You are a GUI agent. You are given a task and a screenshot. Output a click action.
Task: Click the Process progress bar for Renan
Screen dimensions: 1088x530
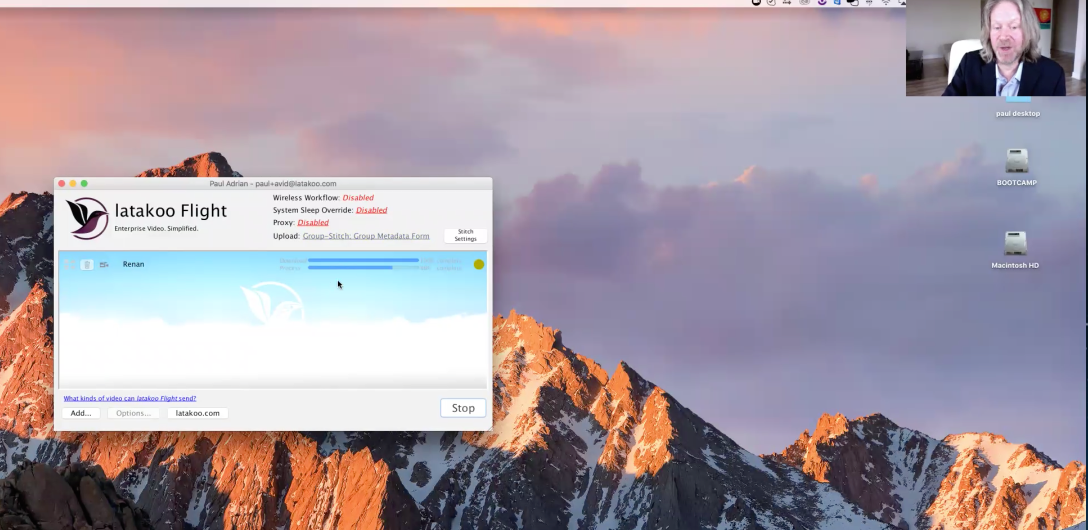(x=363, y=268)
